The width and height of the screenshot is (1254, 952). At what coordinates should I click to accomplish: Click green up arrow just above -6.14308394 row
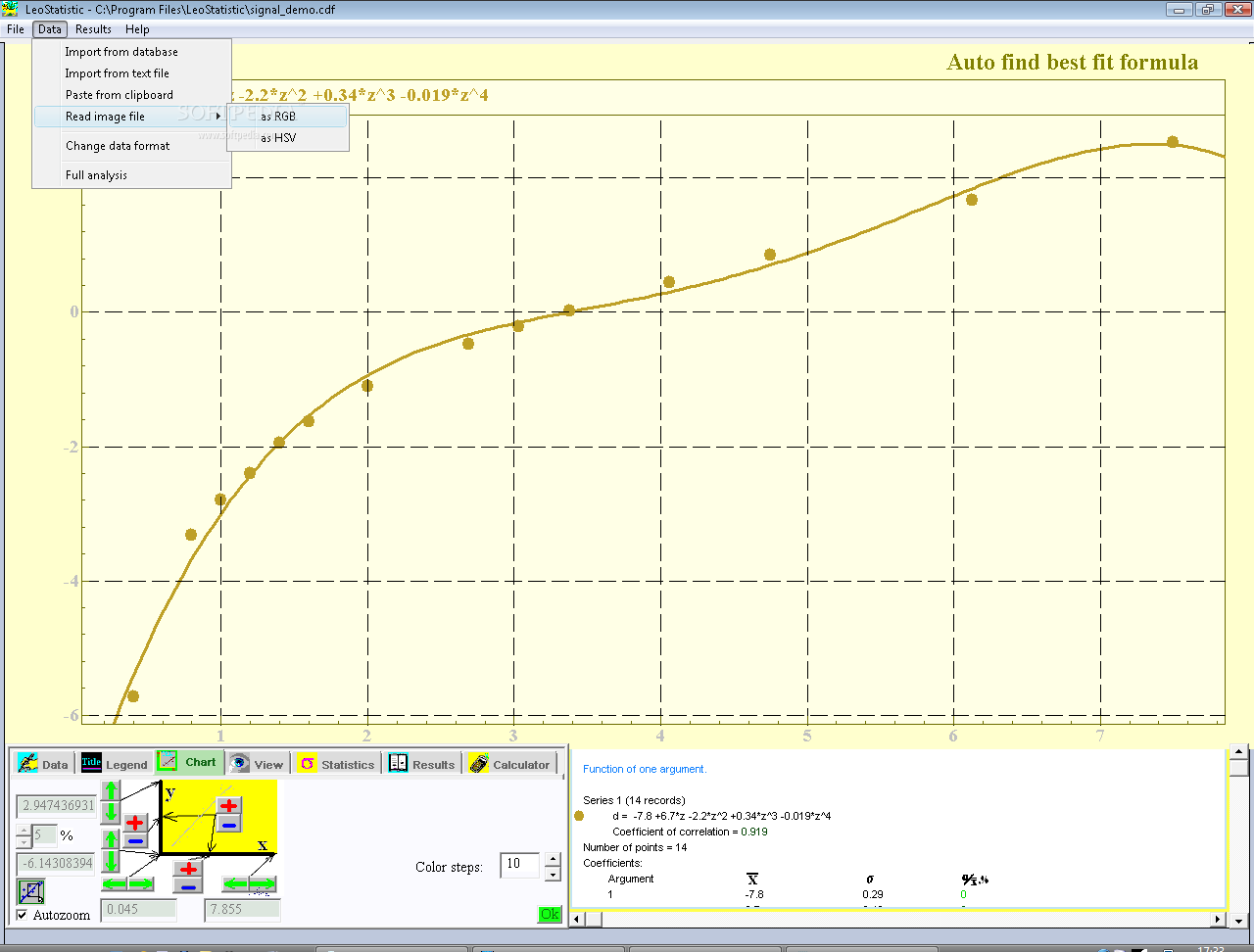111,838
